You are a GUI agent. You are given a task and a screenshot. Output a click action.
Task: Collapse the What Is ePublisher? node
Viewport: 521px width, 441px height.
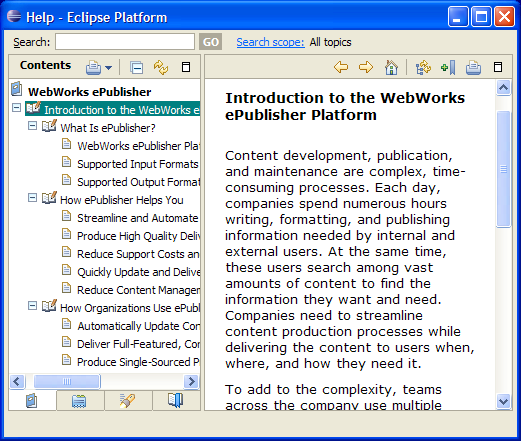pyautogui.click(x=32, y=126)
